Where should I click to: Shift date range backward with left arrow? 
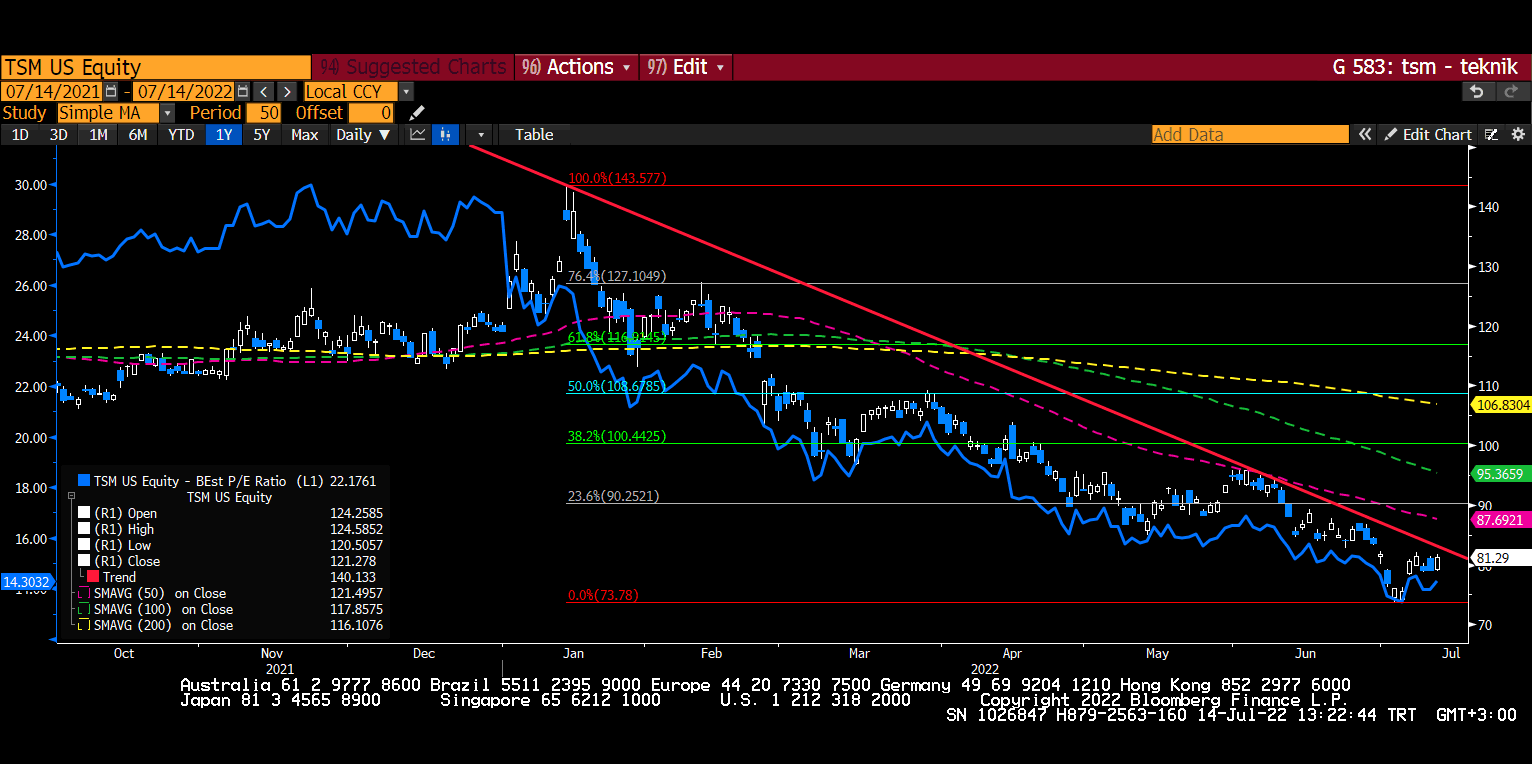tap(263, 91)
